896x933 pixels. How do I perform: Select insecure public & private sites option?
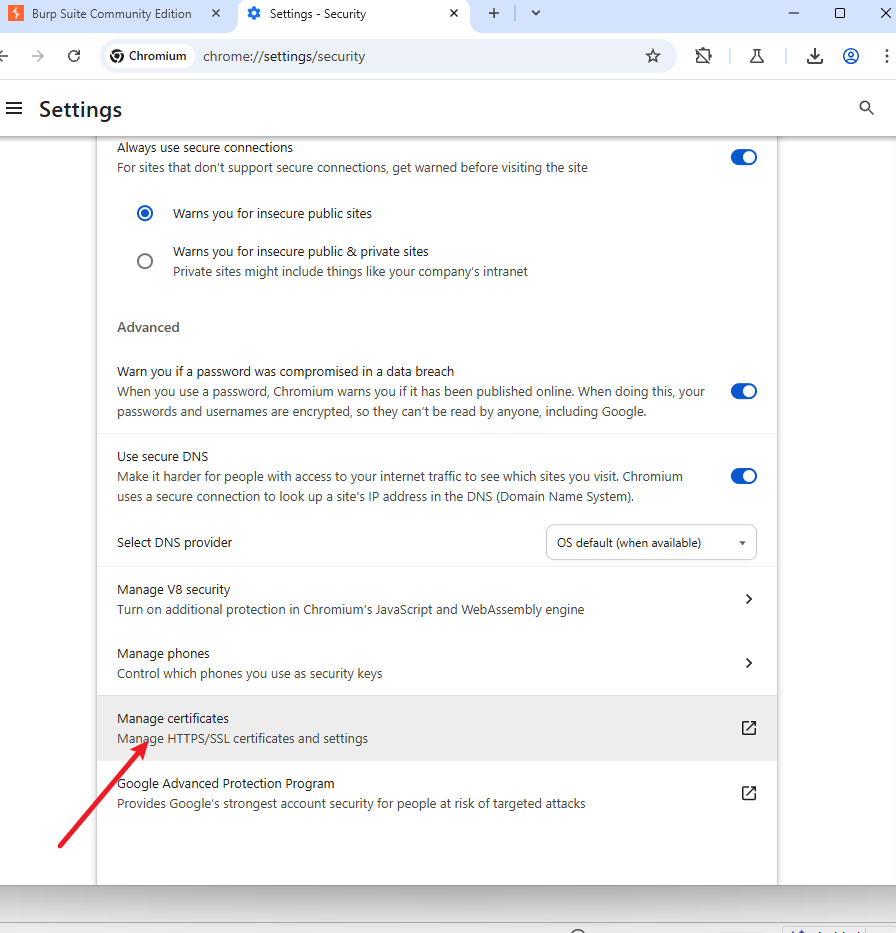click(x=145, y=261)
